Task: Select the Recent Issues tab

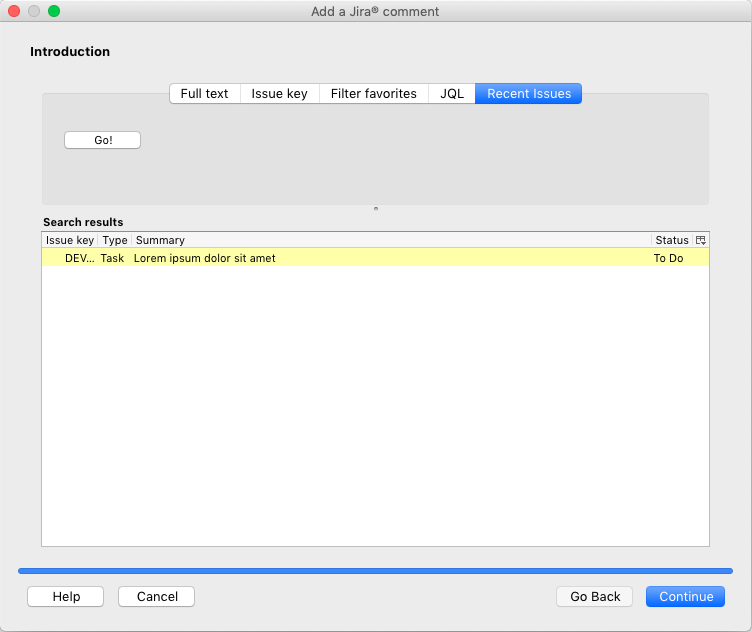Action: click(529, 94)
